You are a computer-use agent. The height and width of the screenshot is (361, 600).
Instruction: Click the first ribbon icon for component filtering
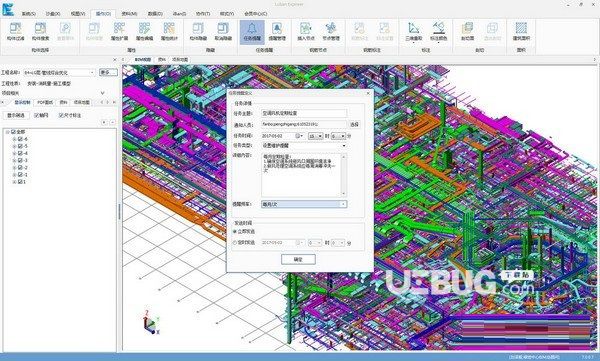coord(15,31)
